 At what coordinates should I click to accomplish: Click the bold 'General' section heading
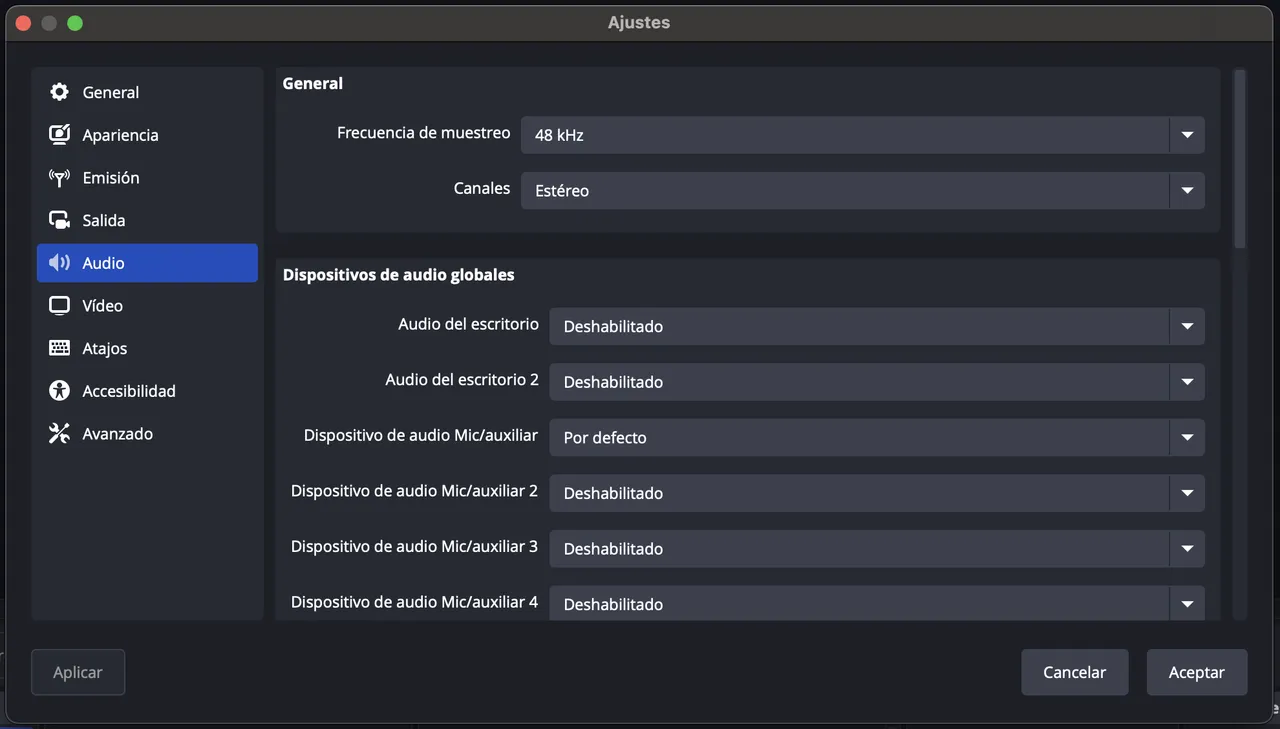pos(313,84)
